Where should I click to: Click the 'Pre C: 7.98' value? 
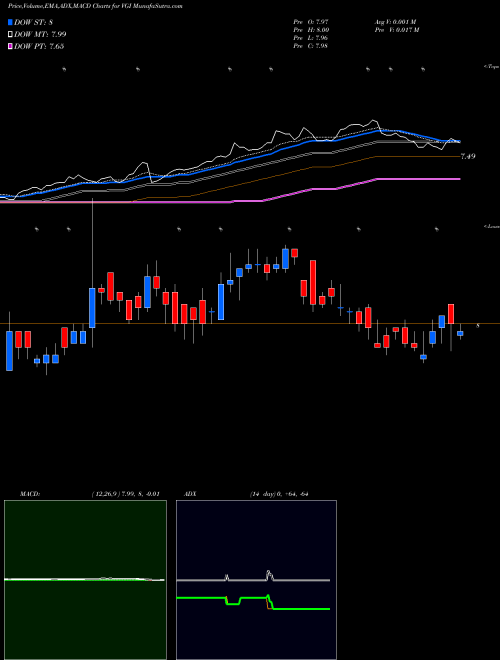point(311,46)
